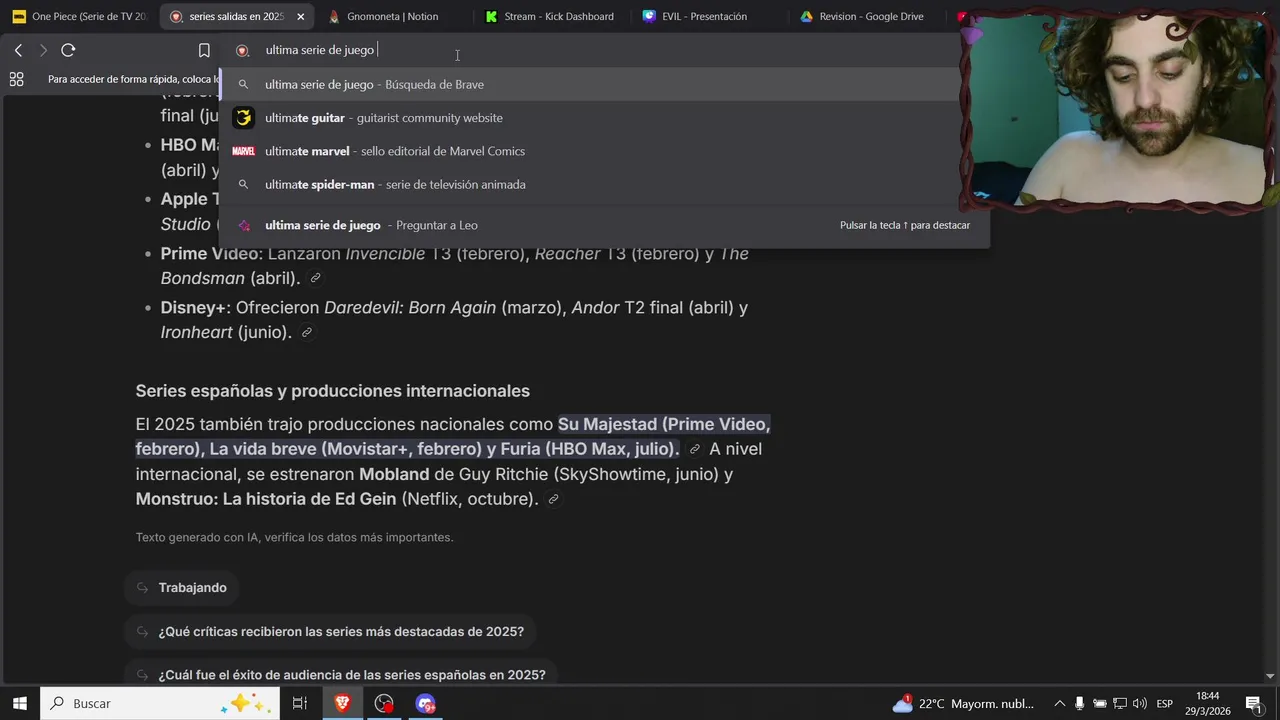
Task: Open the notification center icon
Action: pyautogui.click(x=1253, y=703)
